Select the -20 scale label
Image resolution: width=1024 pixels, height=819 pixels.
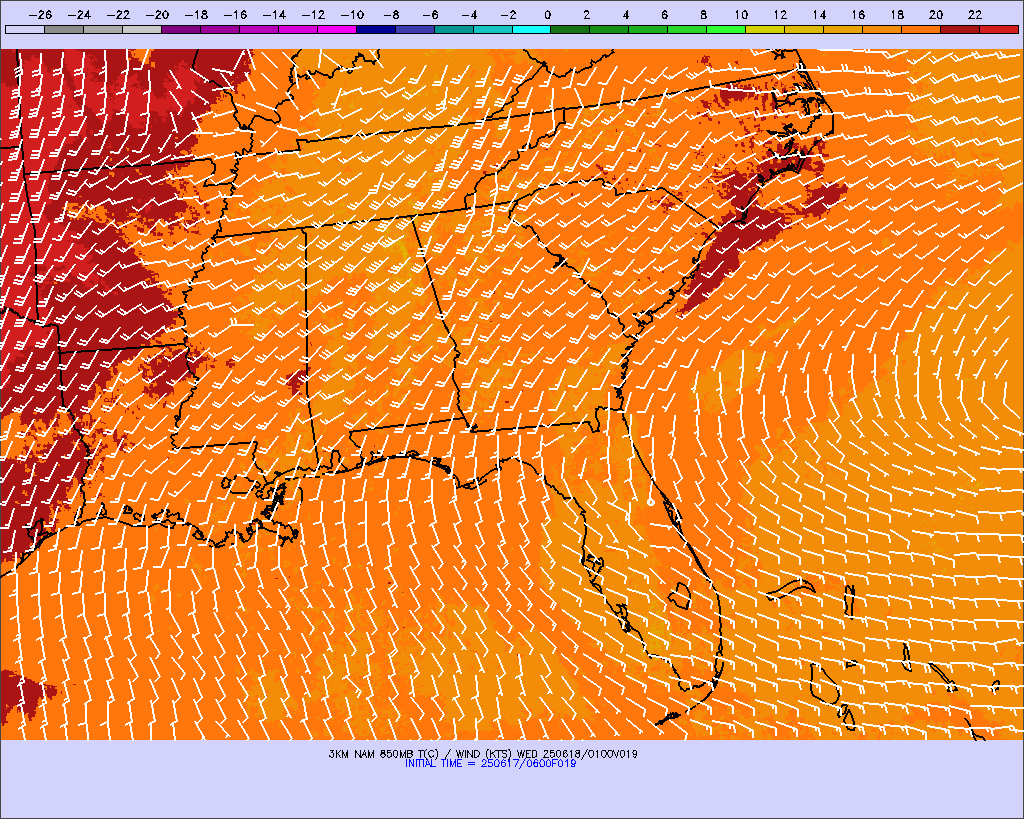point(158,14)
